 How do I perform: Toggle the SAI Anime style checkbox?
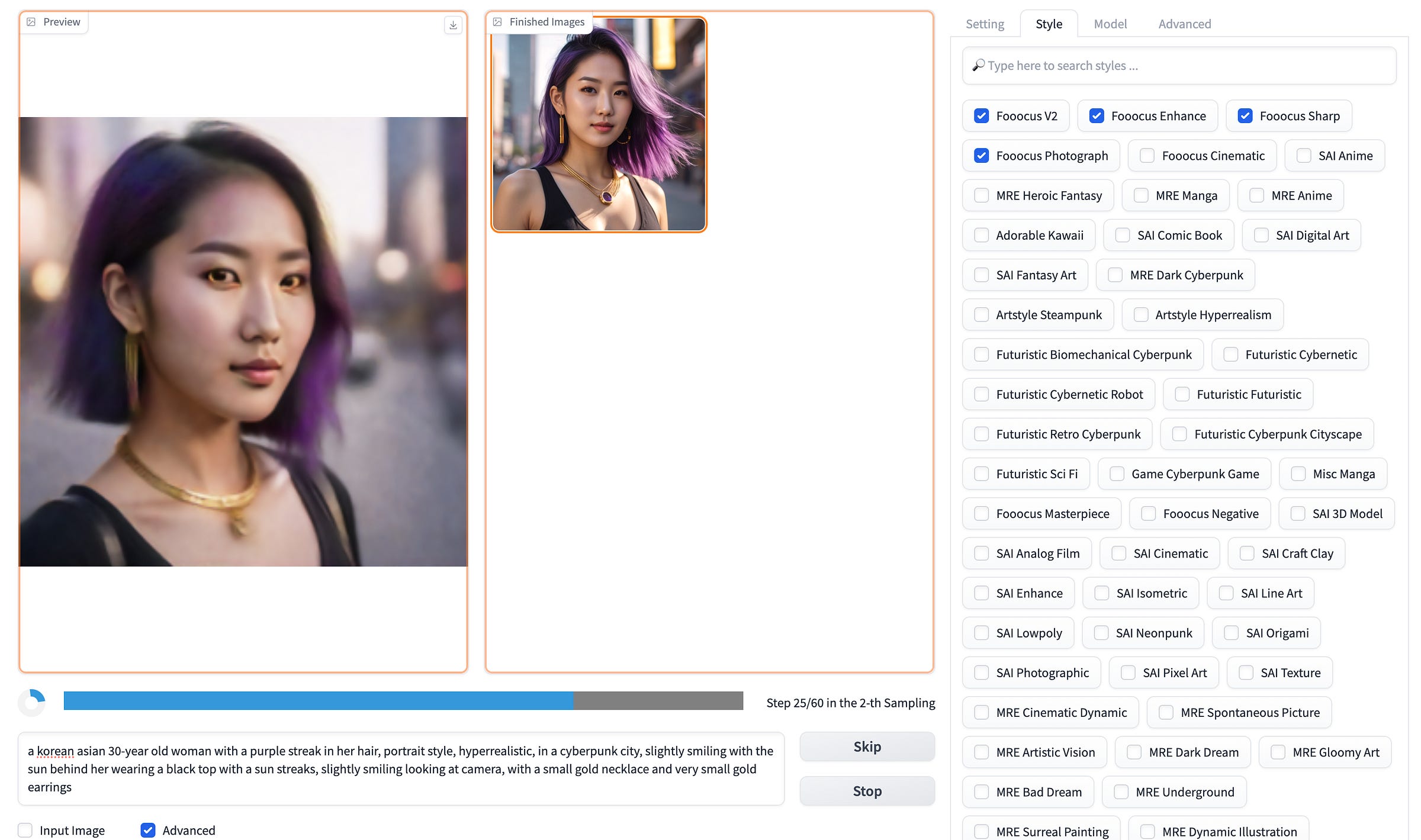click(x=1303, y=156)
